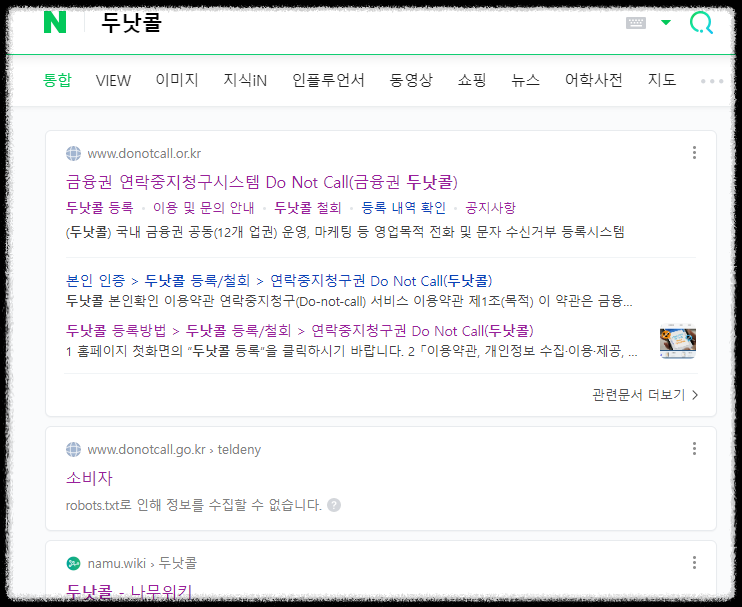Open the 두낫콜 등록 sublink
Image resolution: width=742 pixels, height=607 pixels.
(x=99, y=208)
